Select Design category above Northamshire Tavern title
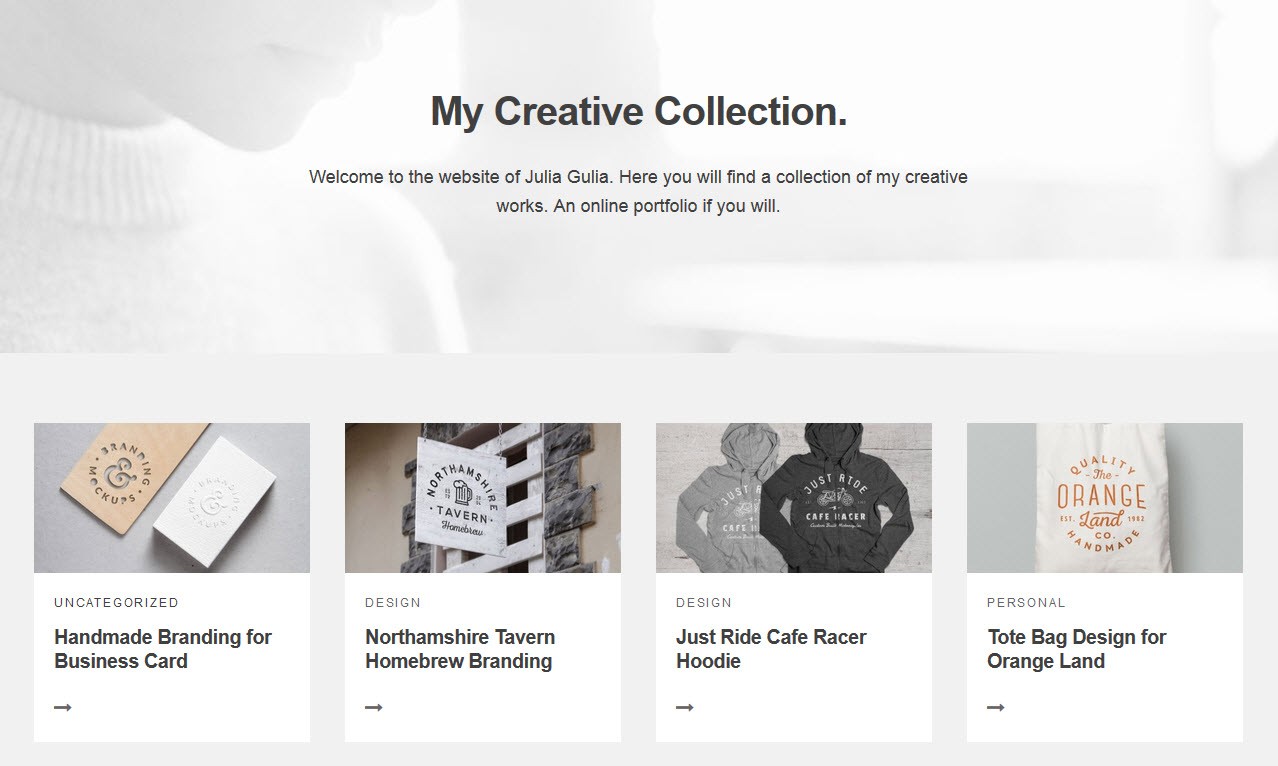 point(393,603)
